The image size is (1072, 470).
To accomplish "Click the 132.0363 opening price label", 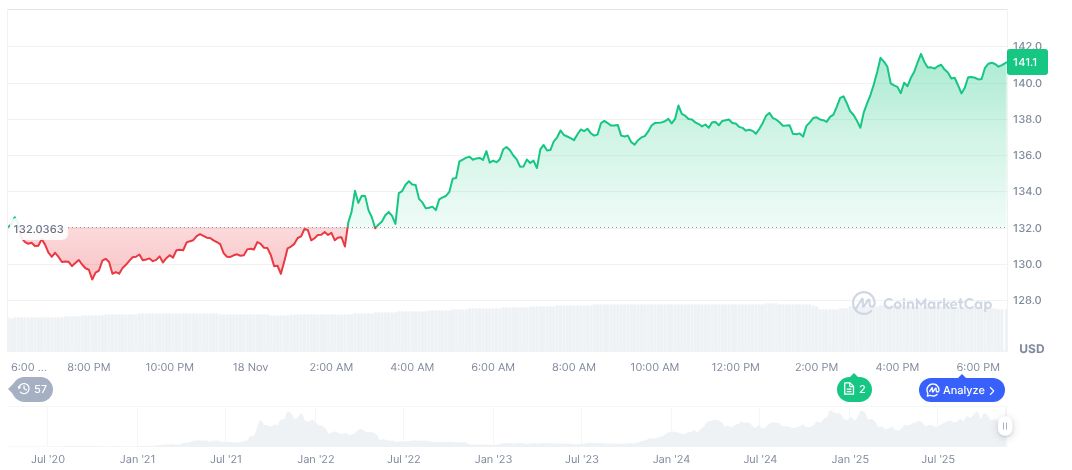I will [x=40, y=229].
